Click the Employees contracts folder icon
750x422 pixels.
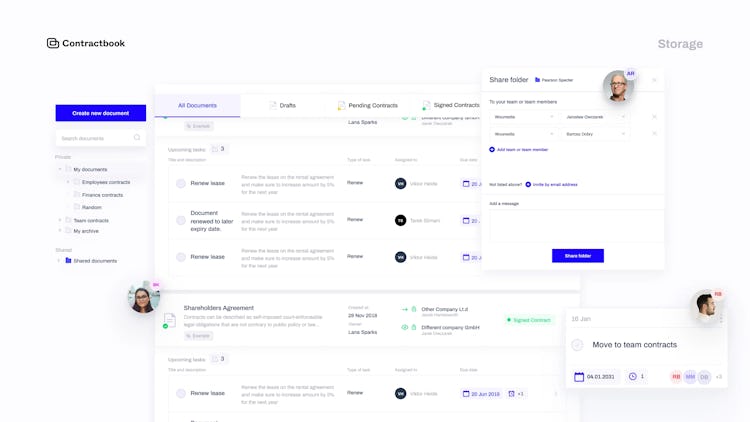click(77, 182)
